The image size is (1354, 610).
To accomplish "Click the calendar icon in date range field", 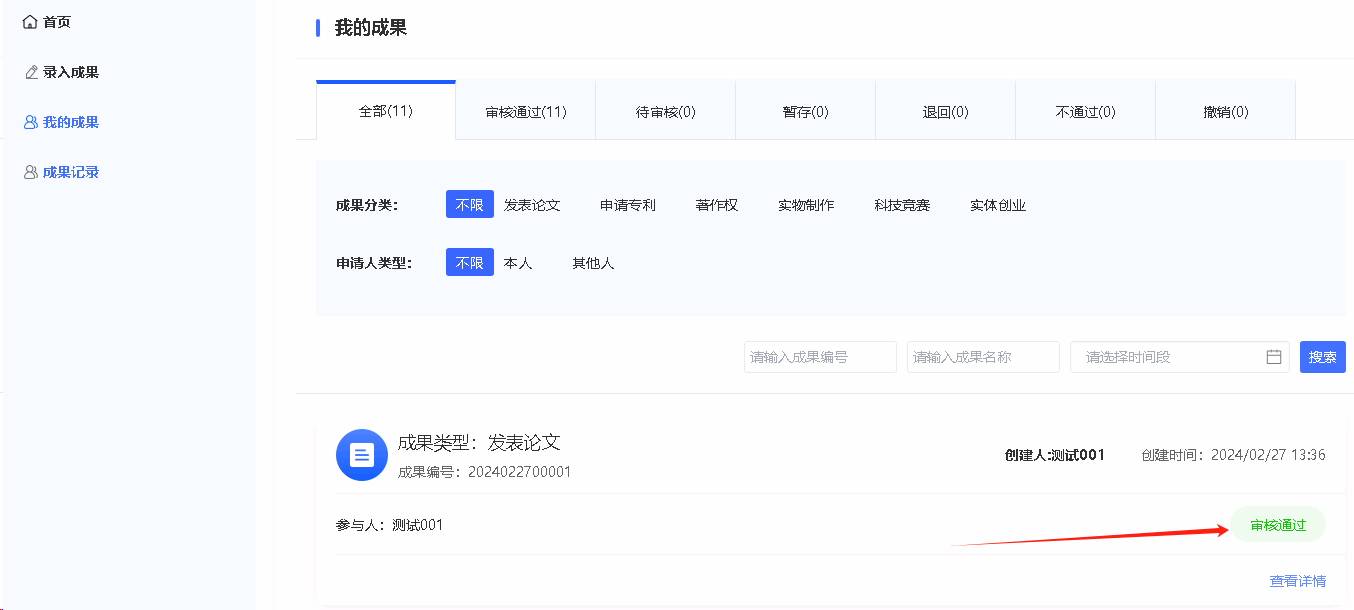I will (x=1273, y=357).
